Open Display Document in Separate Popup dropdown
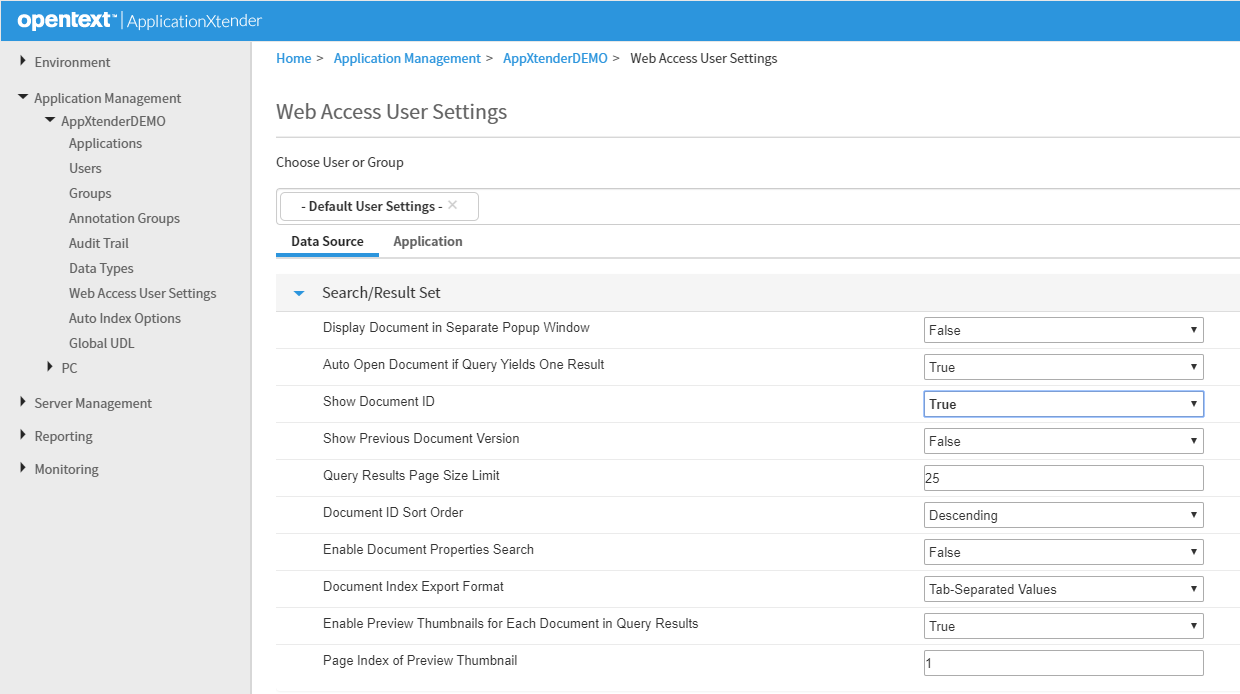The image size is (1240, 694). click(x=1063, y=330)
